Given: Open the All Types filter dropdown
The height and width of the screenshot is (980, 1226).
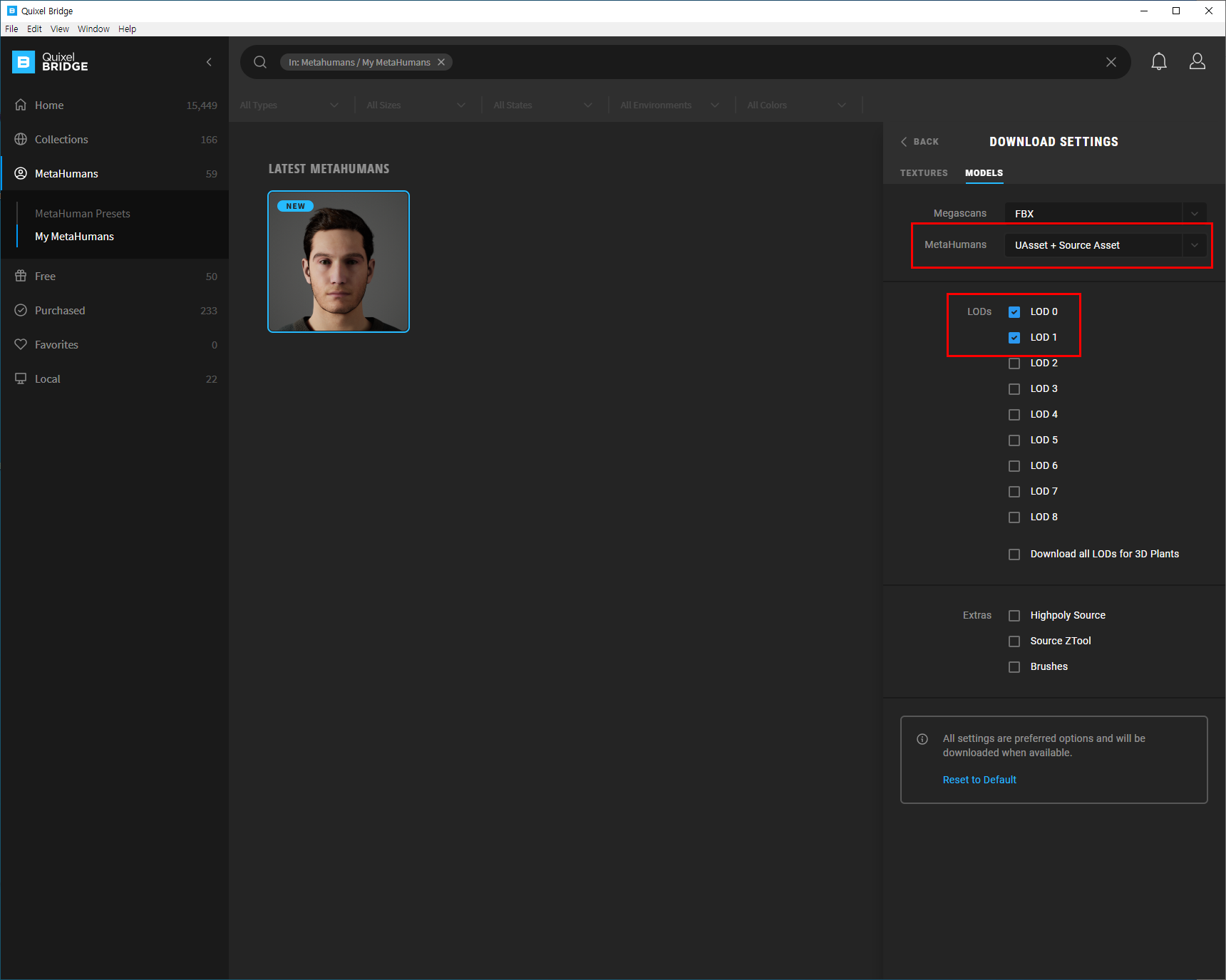Looking at the screenshot, I should tap(289, 105).
